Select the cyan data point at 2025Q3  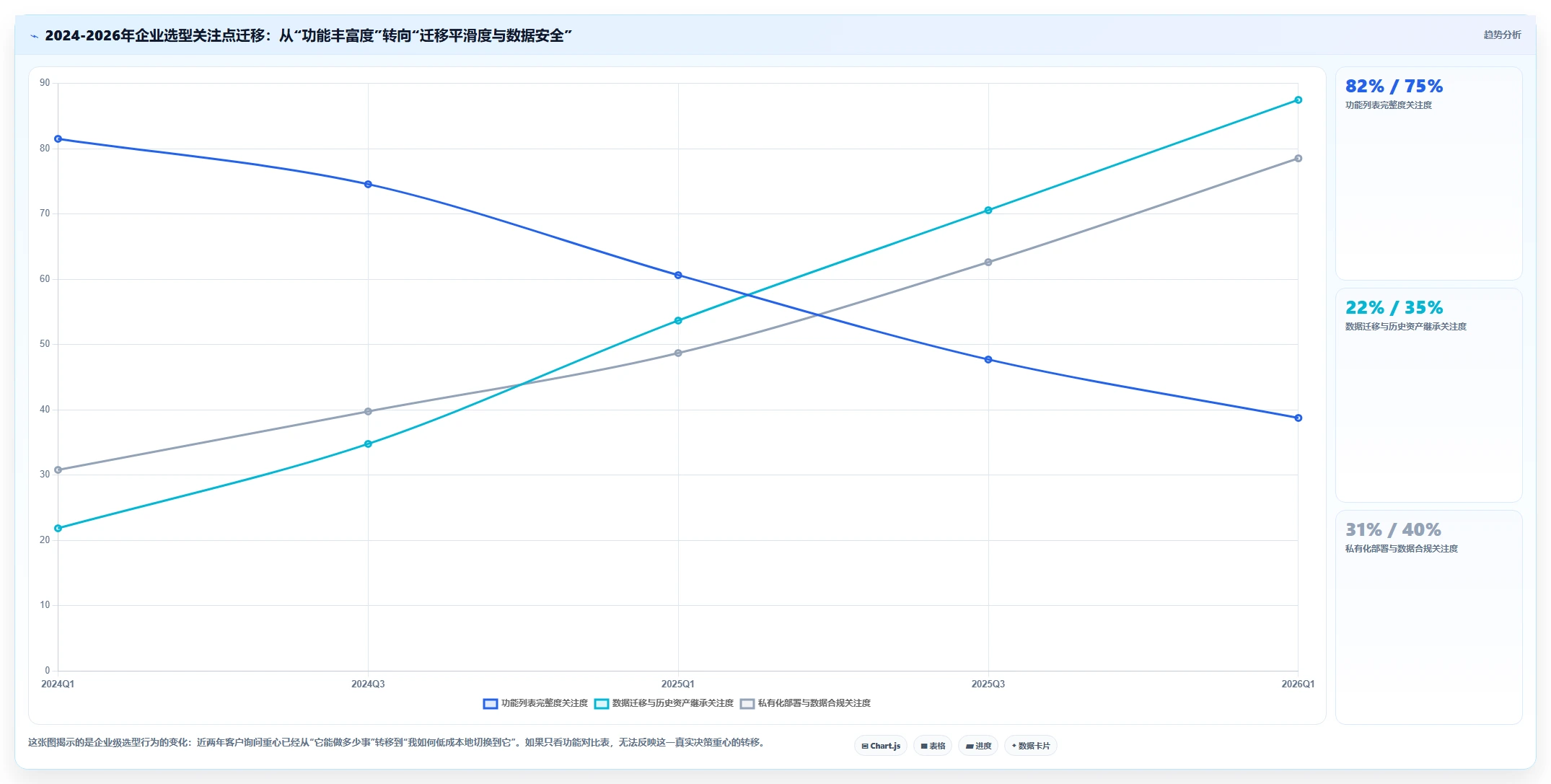(x=988, y=211)
